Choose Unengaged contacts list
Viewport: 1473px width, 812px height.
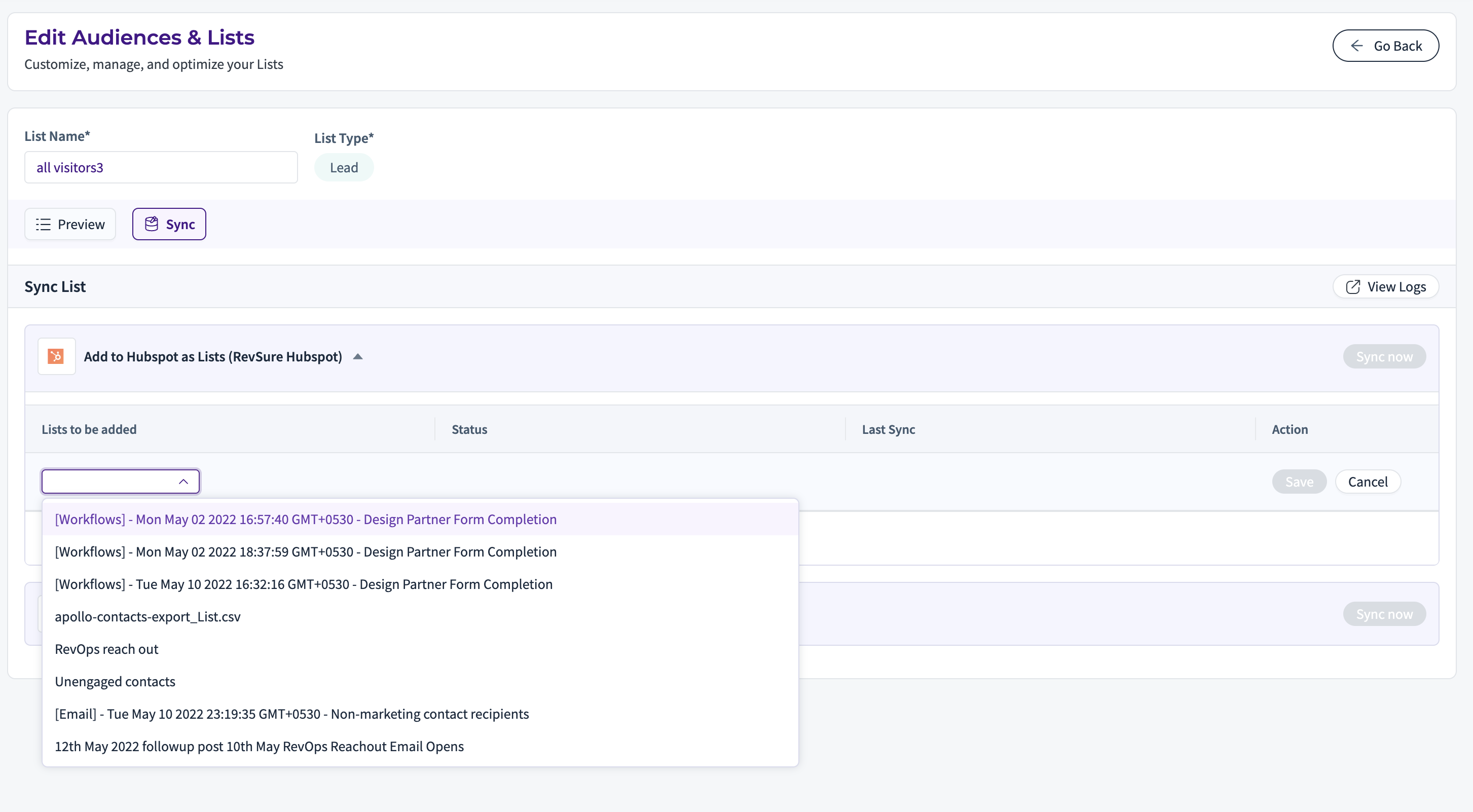(x=420, y=681)
